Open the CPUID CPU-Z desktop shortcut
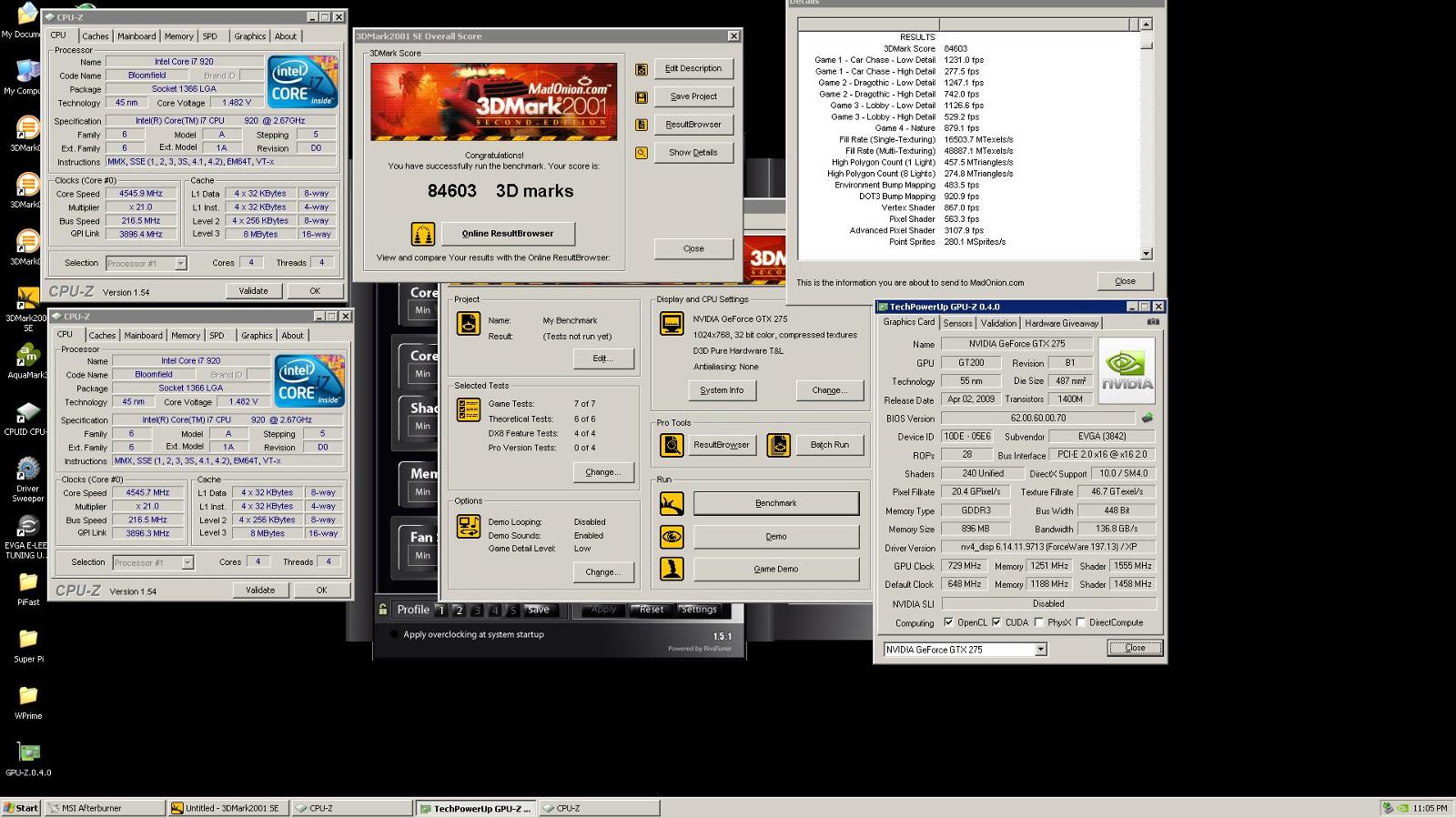1456x818 pixels. (x=25, y=419)
